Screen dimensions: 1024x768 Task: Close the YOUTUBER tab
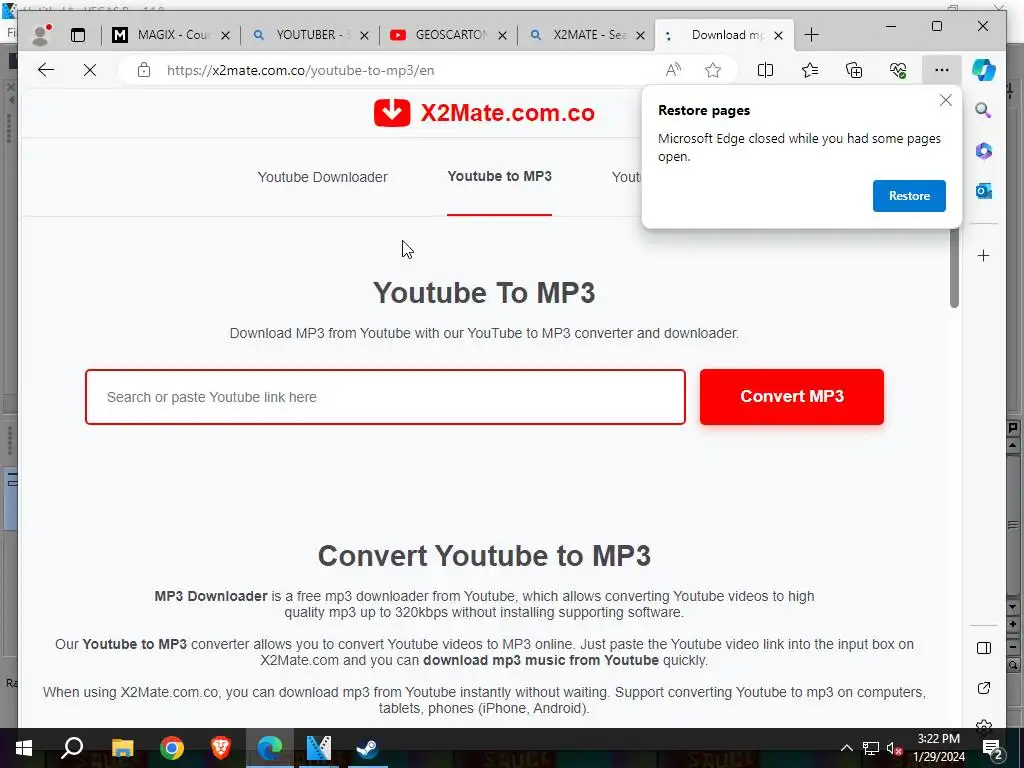364,35
